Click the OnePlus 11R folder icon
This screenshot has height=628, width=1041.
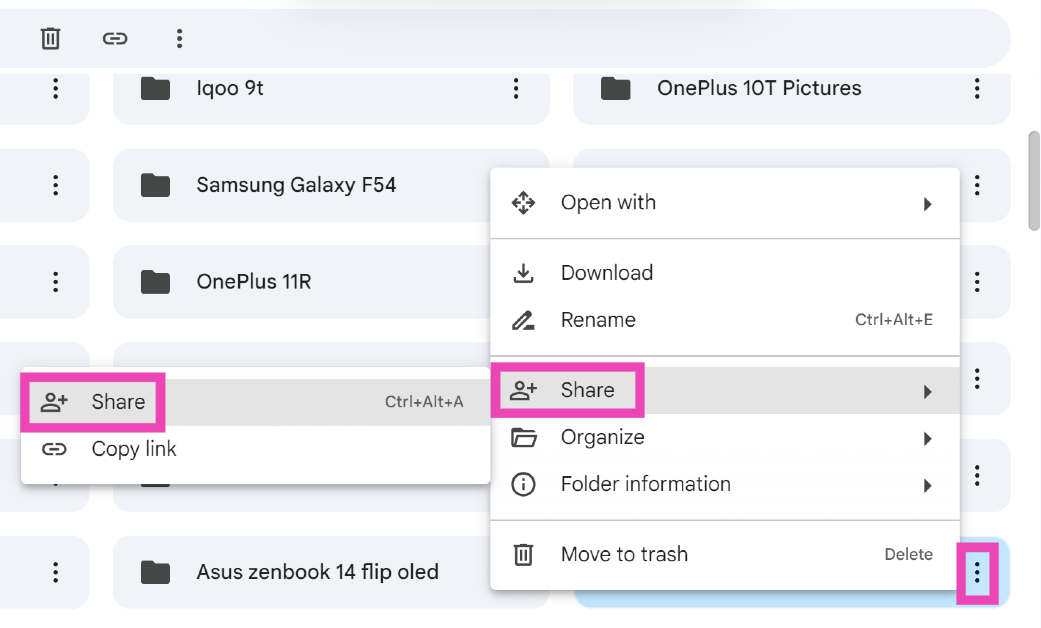pos(155,282)
